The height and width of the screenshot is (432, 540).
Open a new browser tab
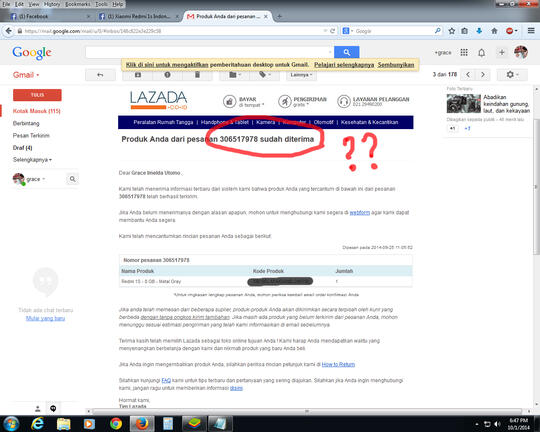coord(279,16)
